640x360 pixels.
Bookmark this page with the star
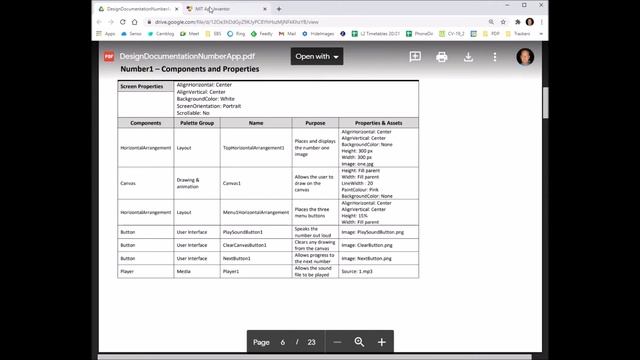point(503,22)
